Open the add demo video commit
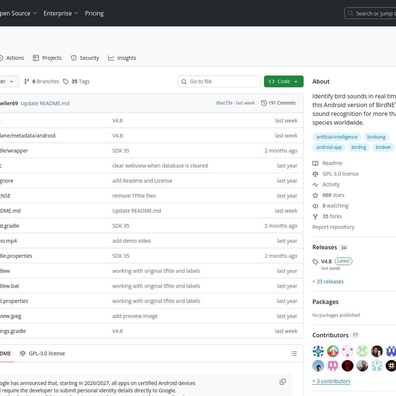 point(131,241)
